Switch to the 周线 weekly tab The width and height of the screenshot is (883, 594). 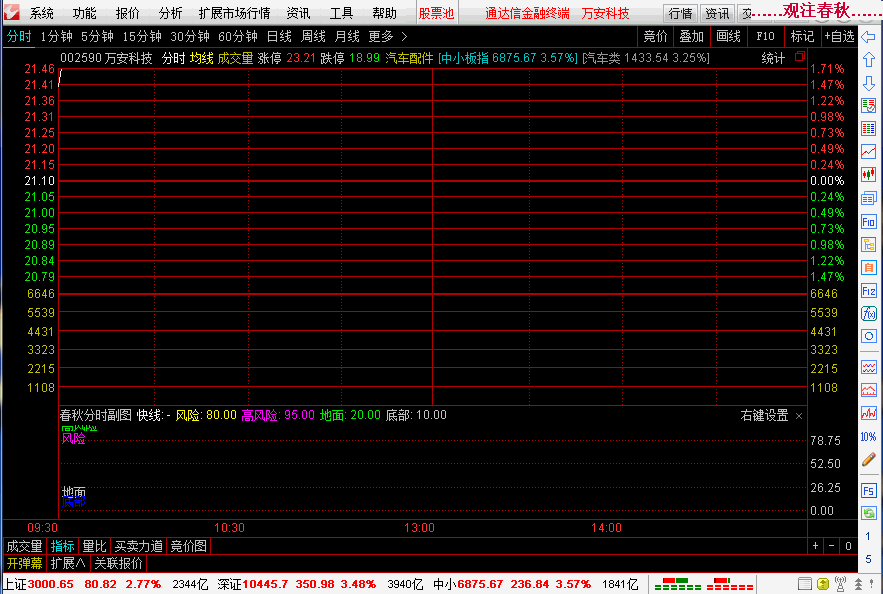(313, 37)
